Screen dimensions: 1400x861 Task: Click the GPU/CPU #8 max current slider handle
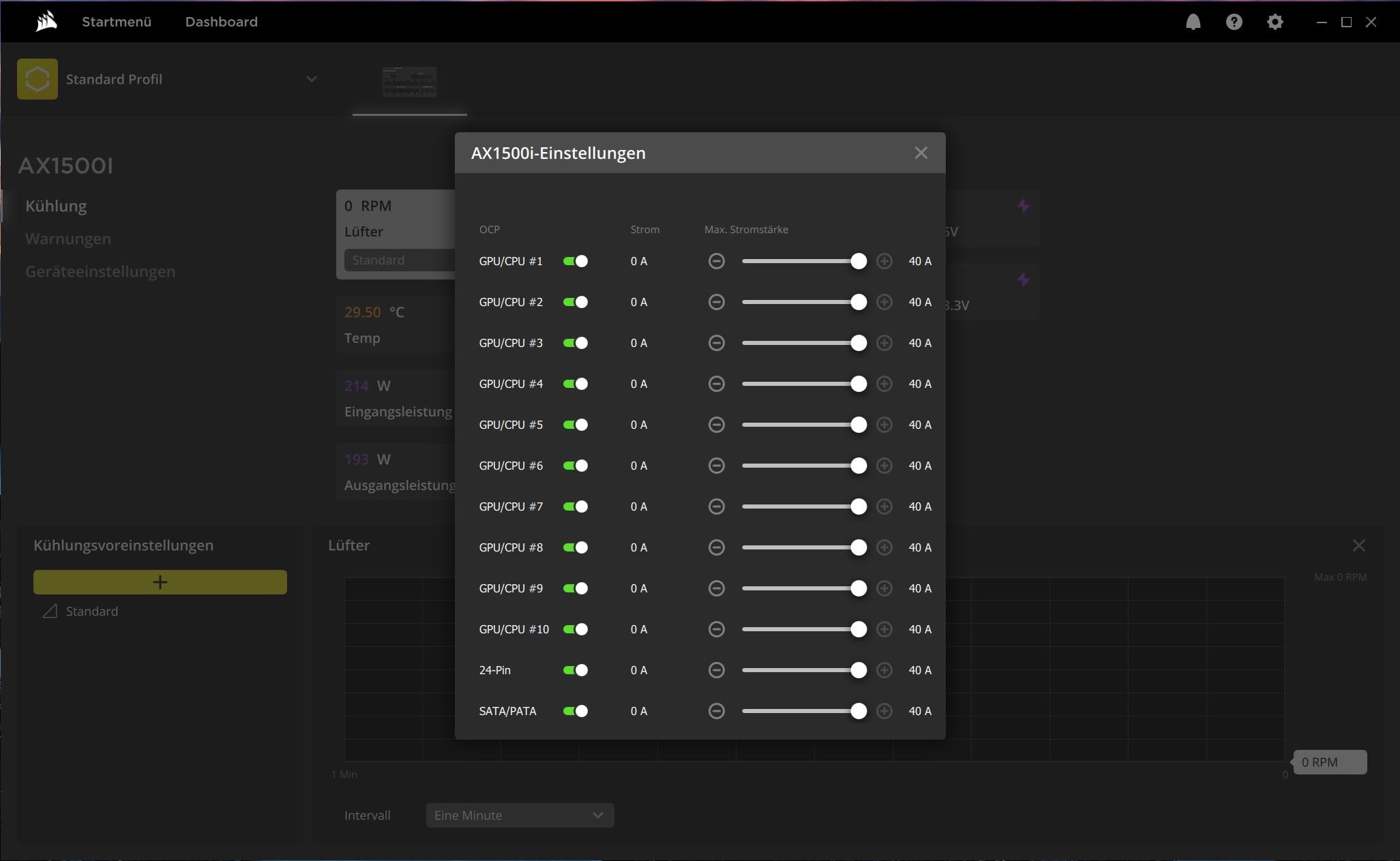coord(859,547)
